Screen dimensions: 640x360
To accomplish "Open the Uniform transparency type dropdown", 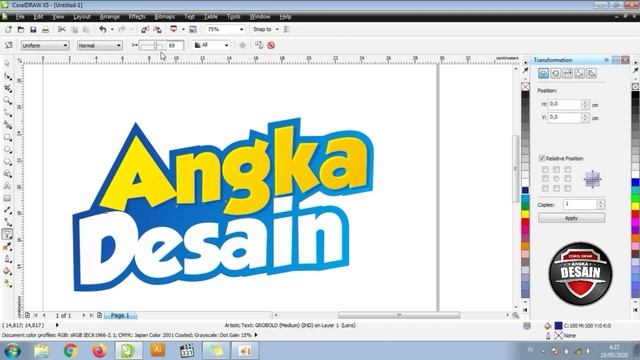I will click(44, 45).
